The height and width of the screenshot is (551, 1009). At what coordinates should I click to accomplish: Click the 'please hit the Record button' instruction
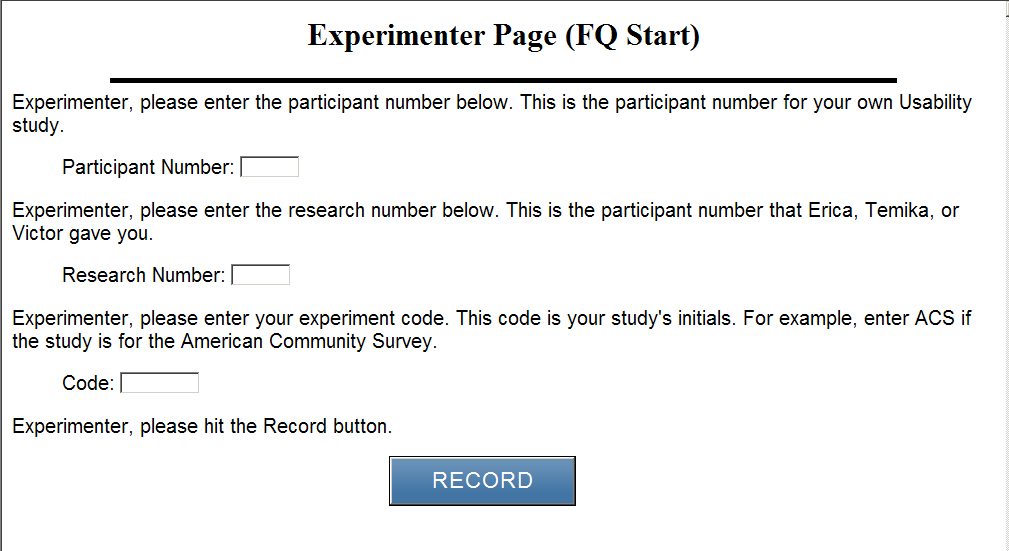(265, 427)
